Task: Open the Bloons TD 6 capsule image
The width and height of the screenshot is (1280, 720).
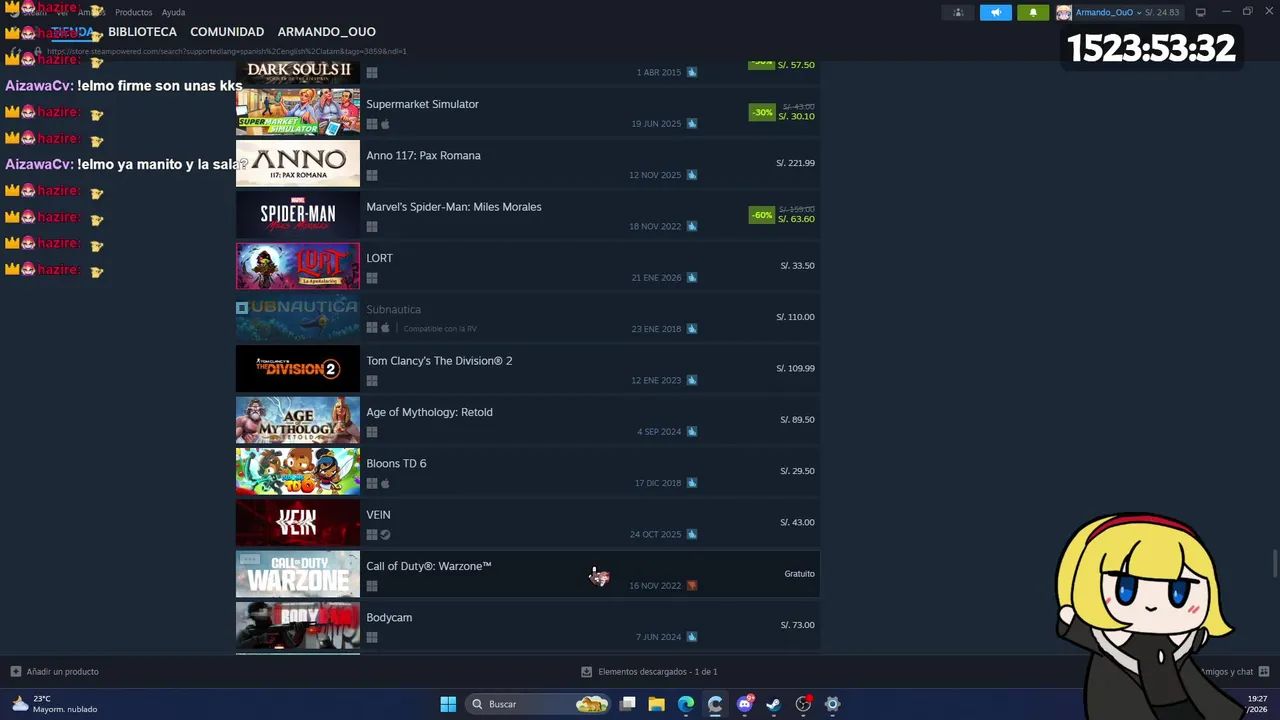Action: point(298,471)
